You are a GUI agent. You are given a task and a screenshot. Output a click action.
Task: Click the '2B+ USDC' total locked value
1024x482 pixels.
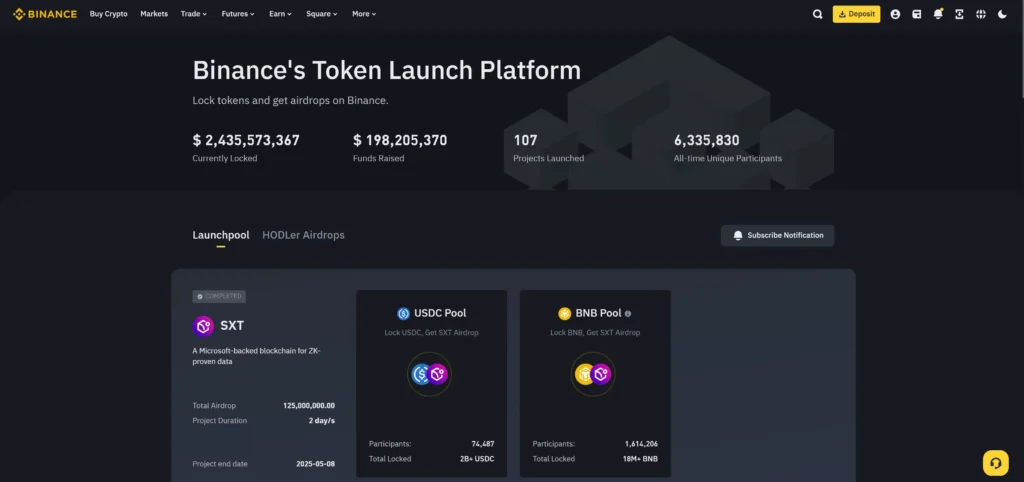[x=477, y=459]
